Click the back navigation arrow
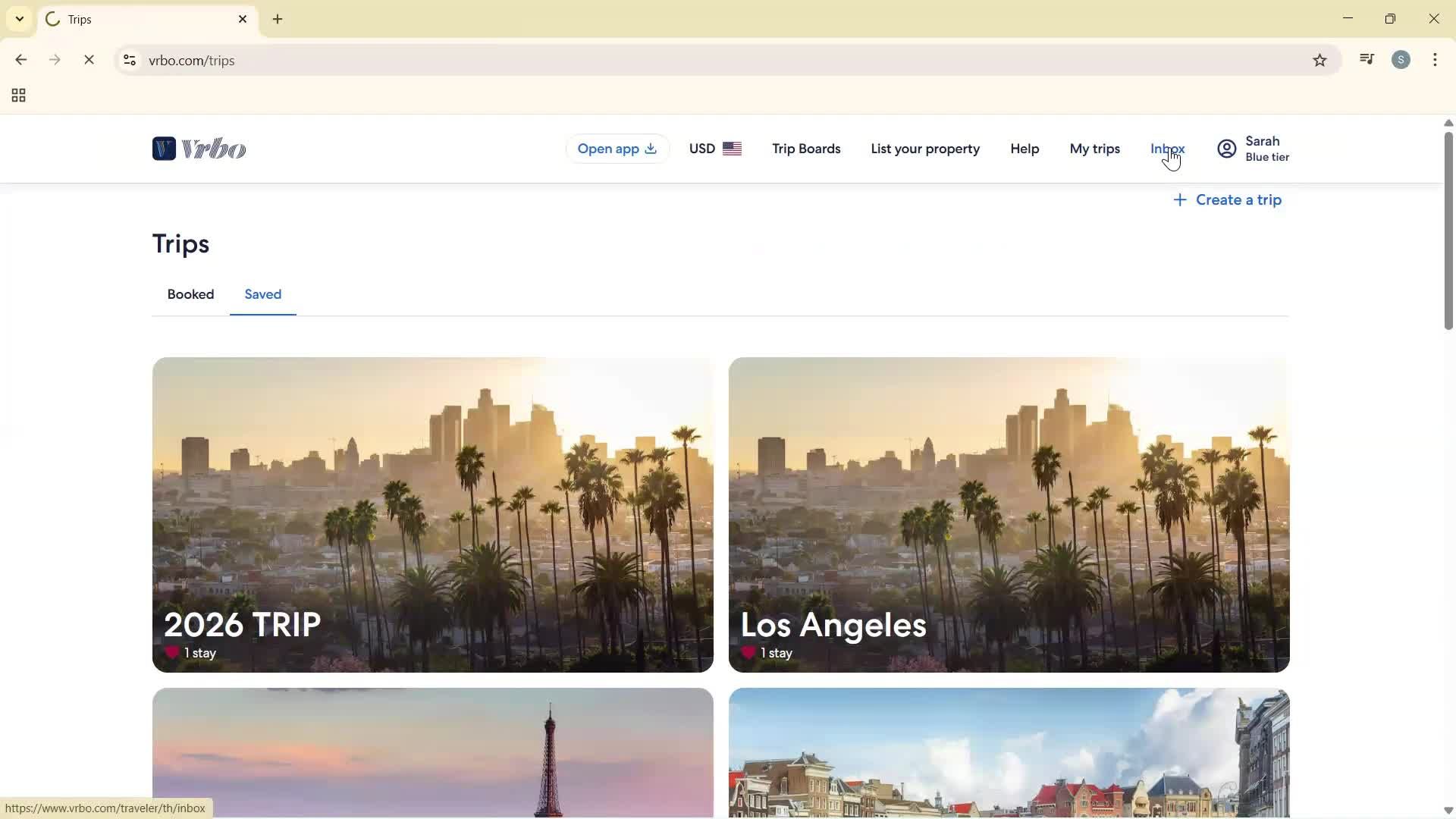 [20, 60]
